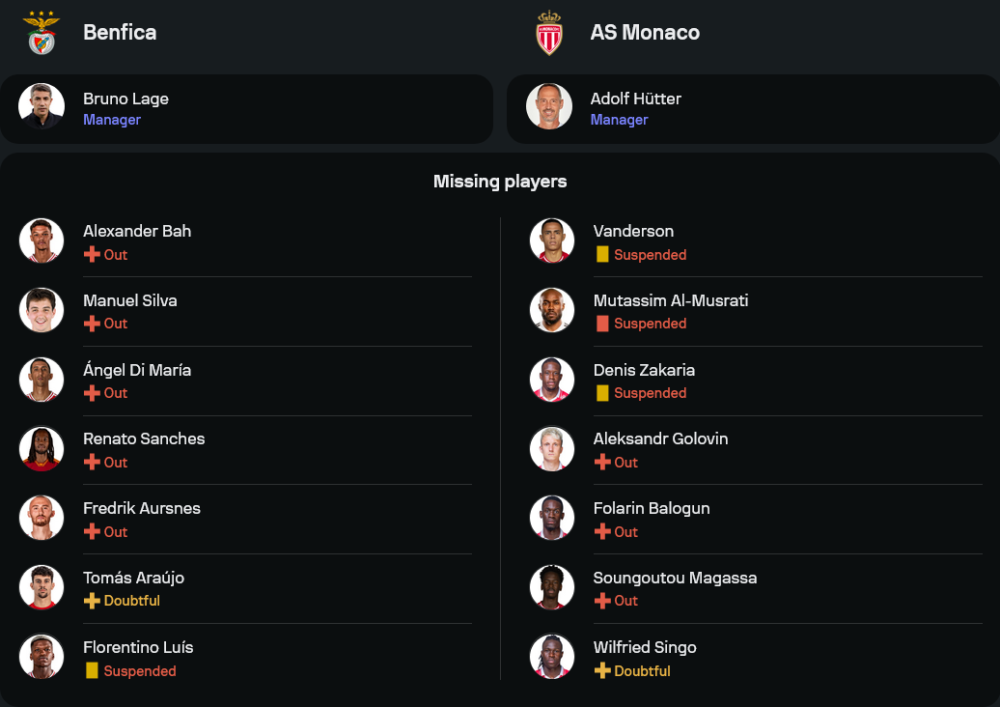Click yellow card icon next to Vanderson
The width and height of the screenshot is (1000, 707).
coord(602,255)
